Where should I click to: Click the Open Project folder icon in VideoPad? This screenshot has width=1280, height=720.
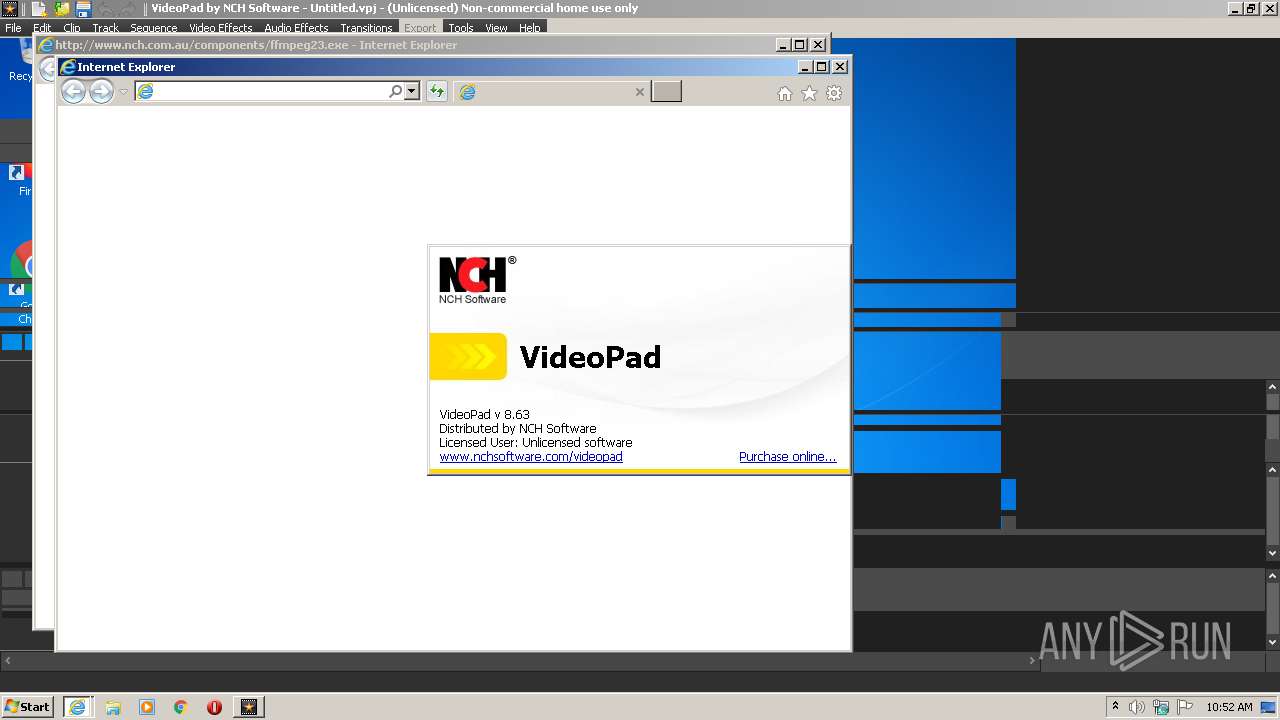(x=62, y=9)
